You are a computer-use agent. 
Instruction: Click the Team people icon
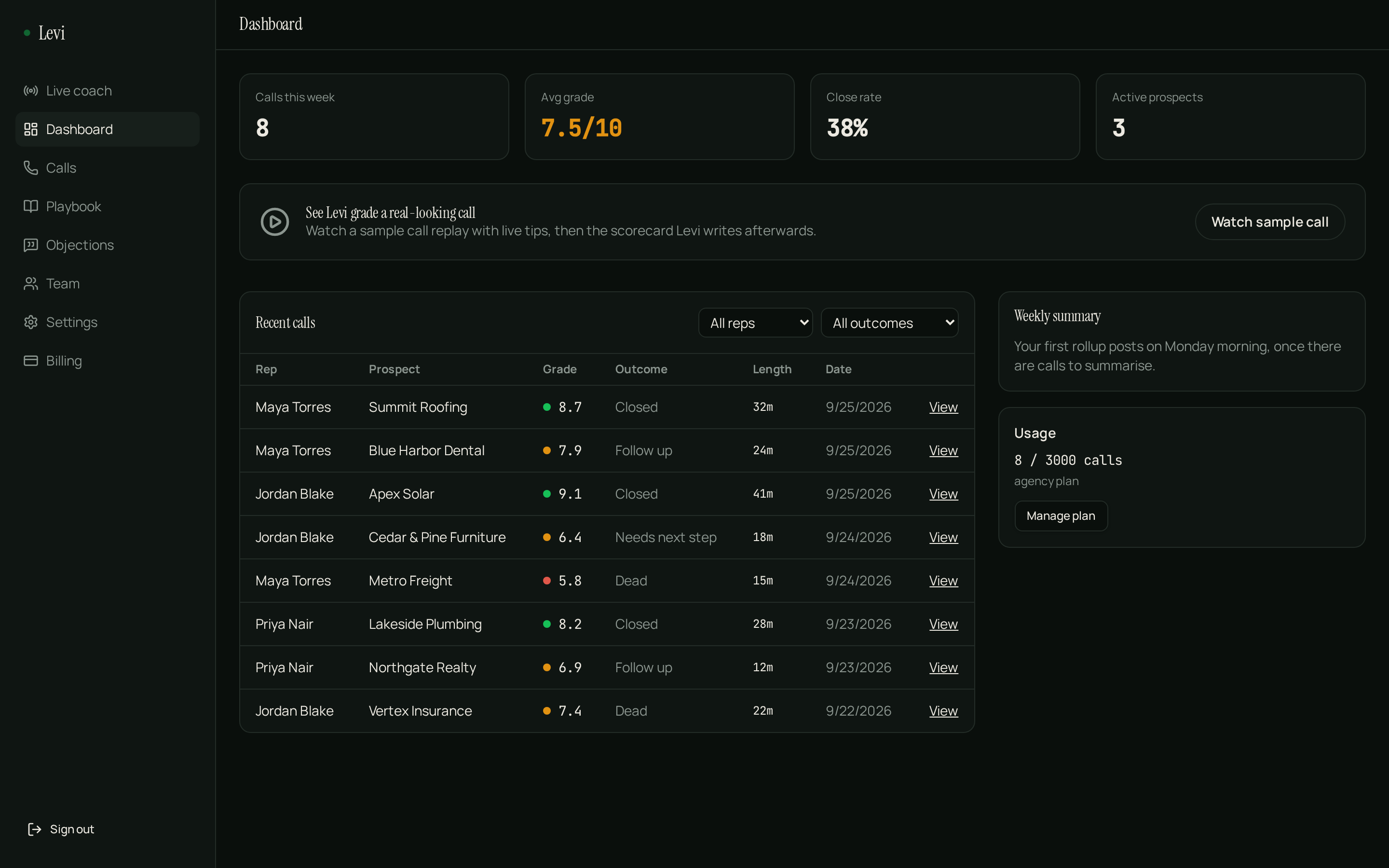tap(30, 284)
